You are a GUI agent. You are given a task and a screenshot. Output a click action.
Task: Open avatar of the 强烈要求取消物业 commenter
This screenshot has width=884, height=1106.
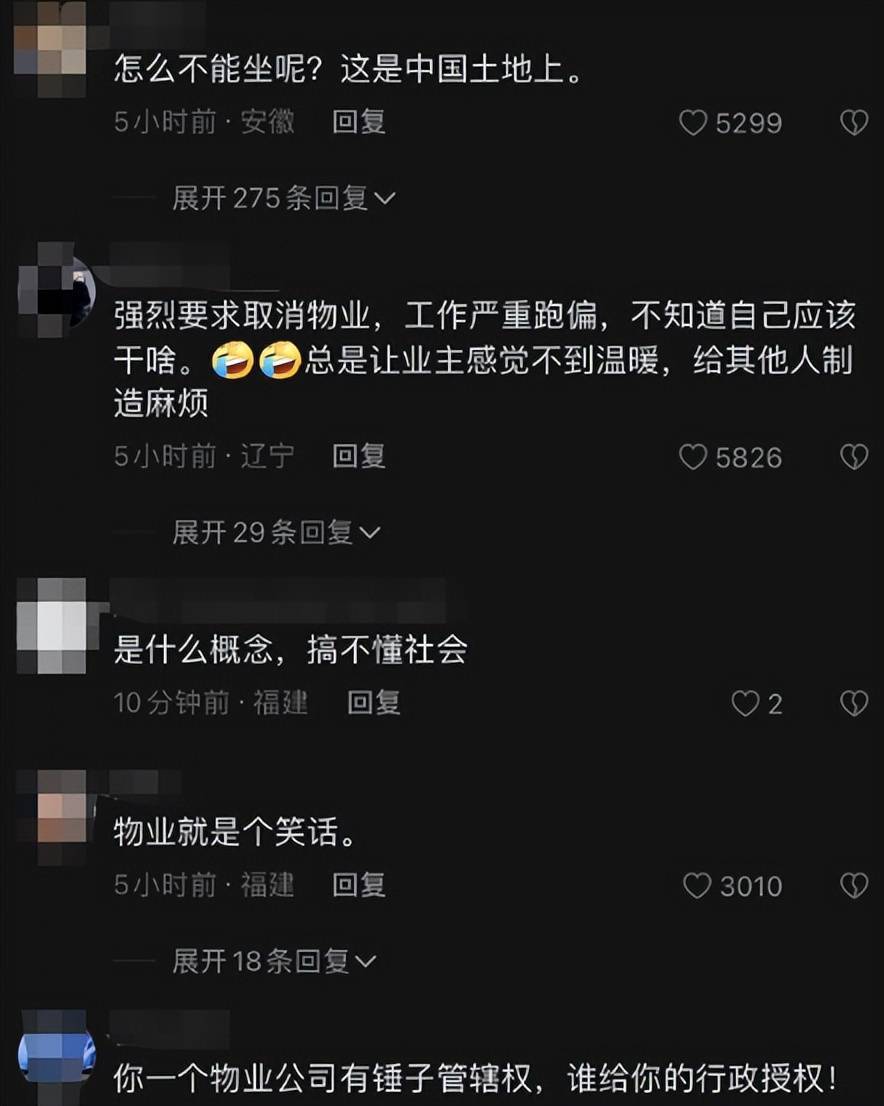tap(56, 290)
